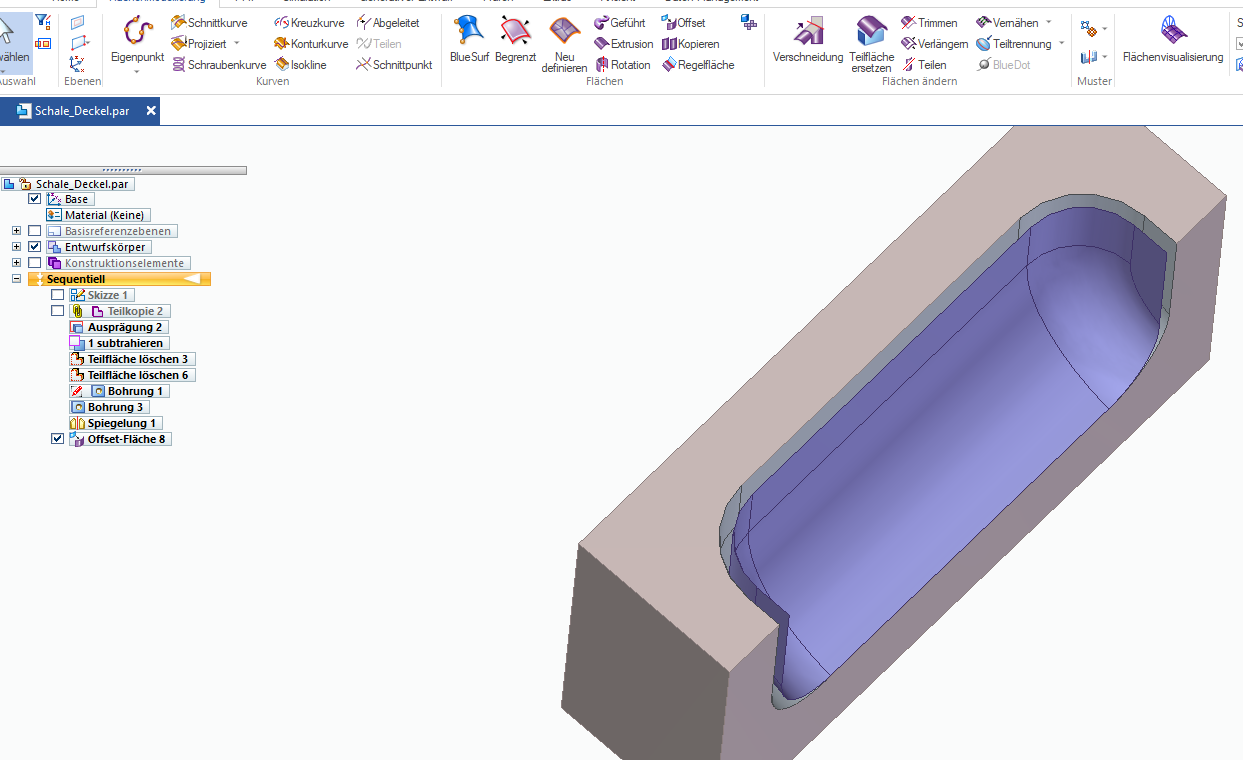This screenshot has height=760, width=1243.
Task: Open the Projiziert dropdown arrow
Action: click(x=237, y=44)
